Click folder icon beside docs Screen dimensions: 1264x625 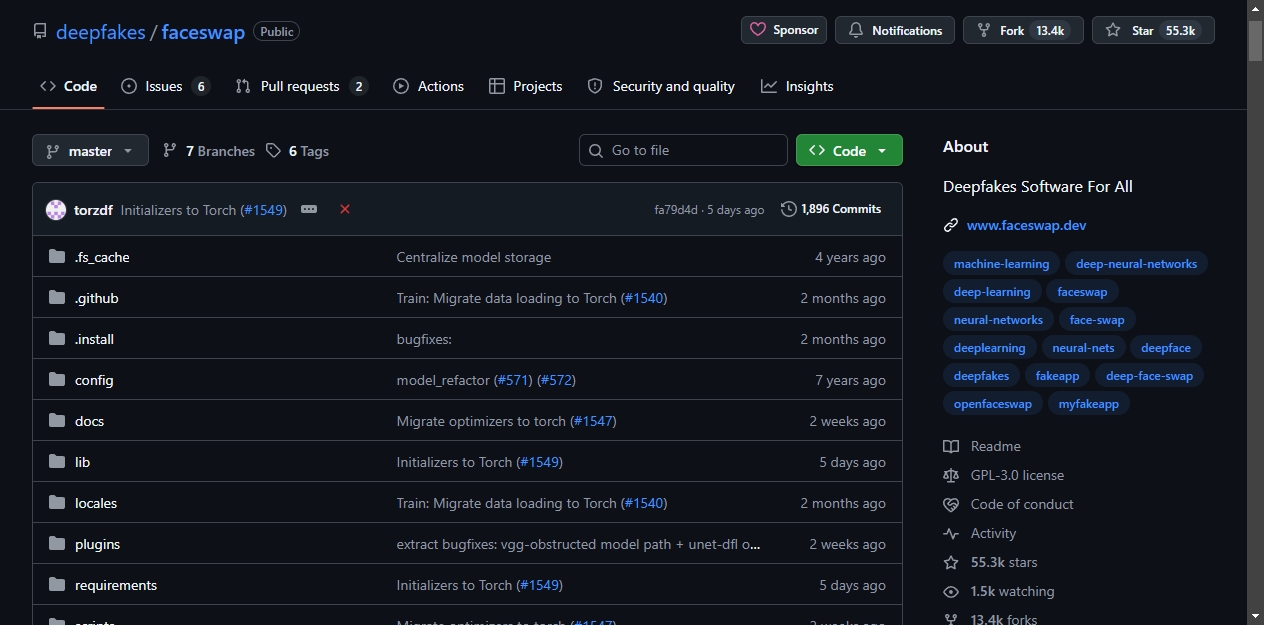[x=57, y=421]
